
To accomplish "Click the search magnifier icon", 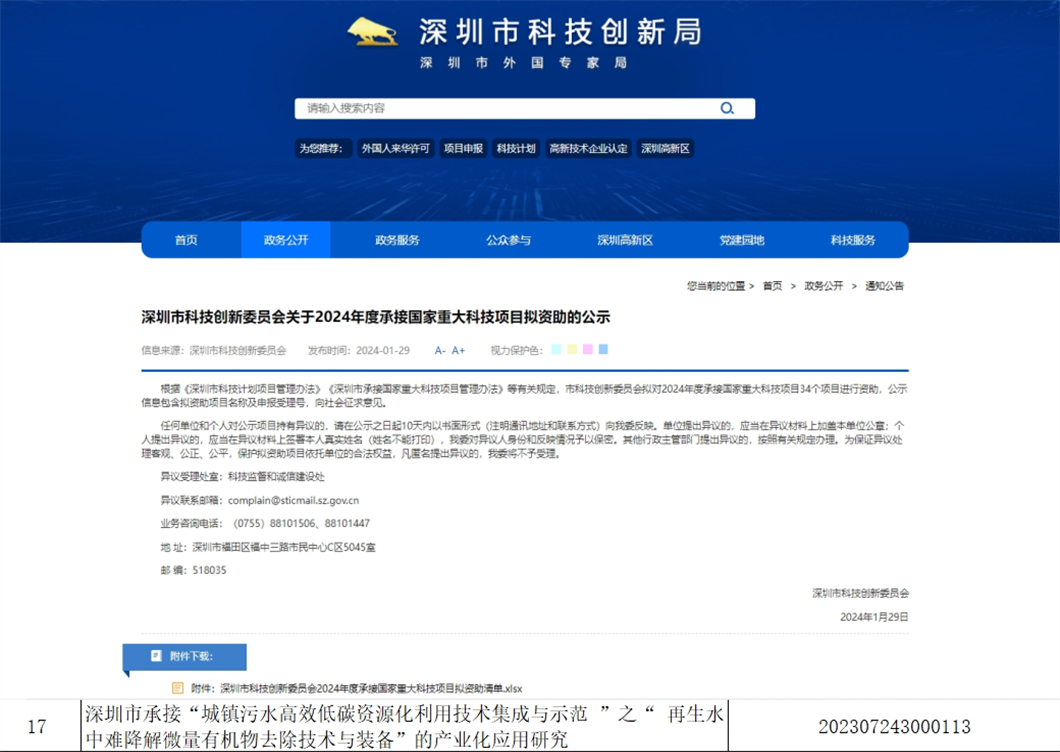I will (x=726, y=107).
